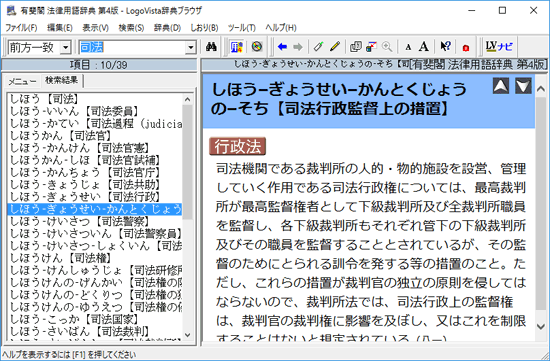Viewport: 550px width, 361px height.
Task: Click results list scrollbar down arrow
Action: 188,335
